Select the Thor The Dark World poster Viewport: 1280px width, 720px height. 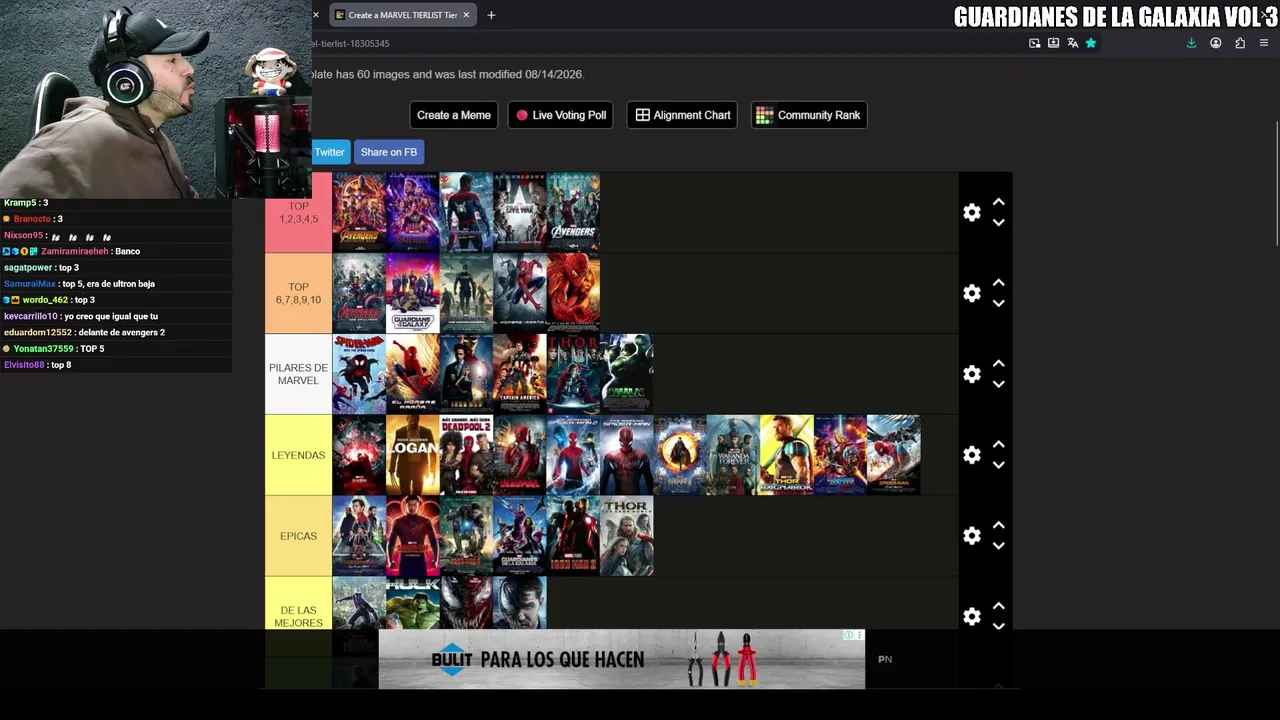(x=627, y=536)
